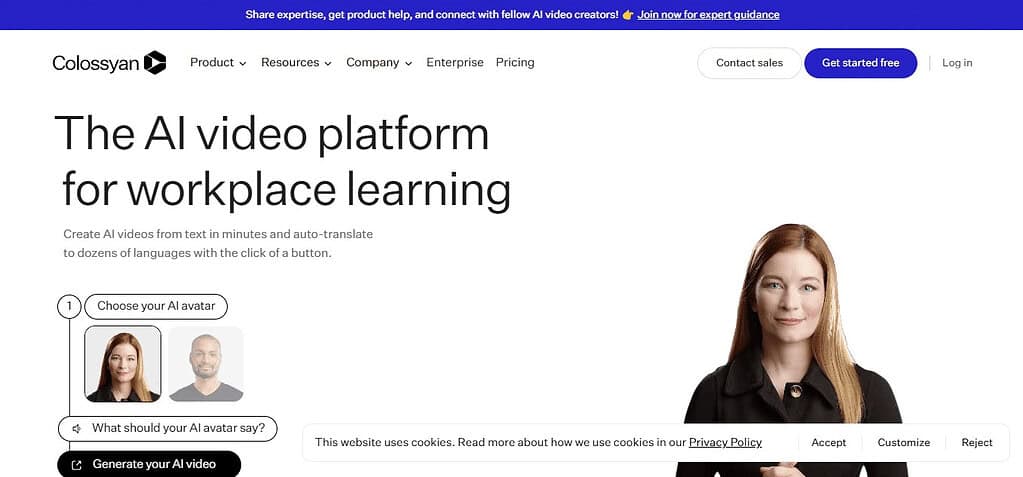
Task: Click the Choose your AI avatar label
Action: (156, 306)
